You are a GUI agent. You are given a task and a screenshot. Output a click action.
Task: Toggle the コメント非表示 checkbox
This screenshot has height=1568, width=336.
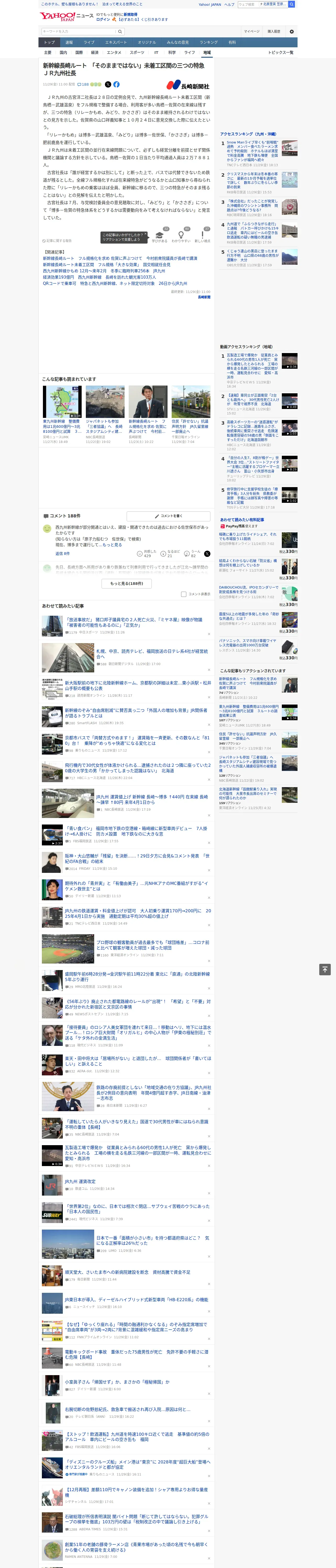[x=183, y=594]
